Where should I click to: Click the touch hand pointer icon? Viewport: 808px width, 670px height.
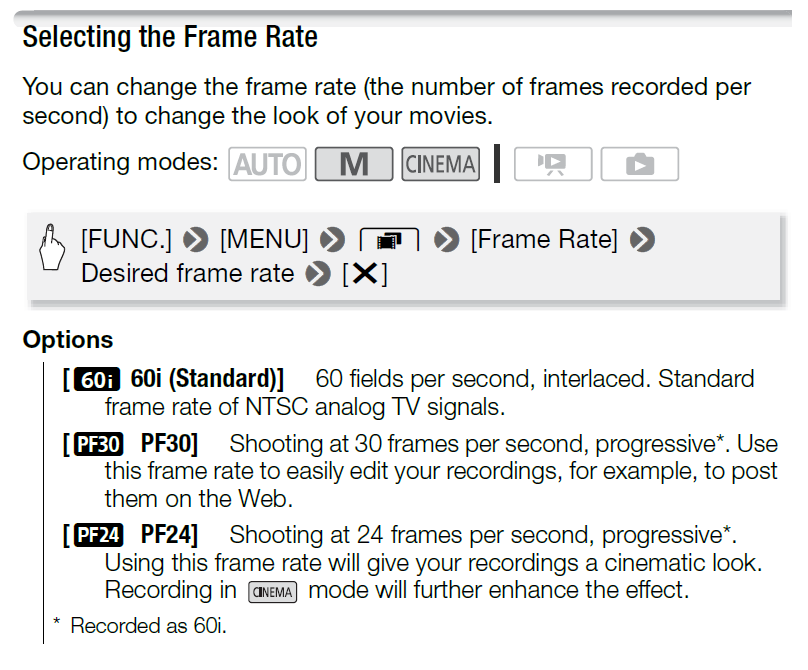click(x=52, y=255)
